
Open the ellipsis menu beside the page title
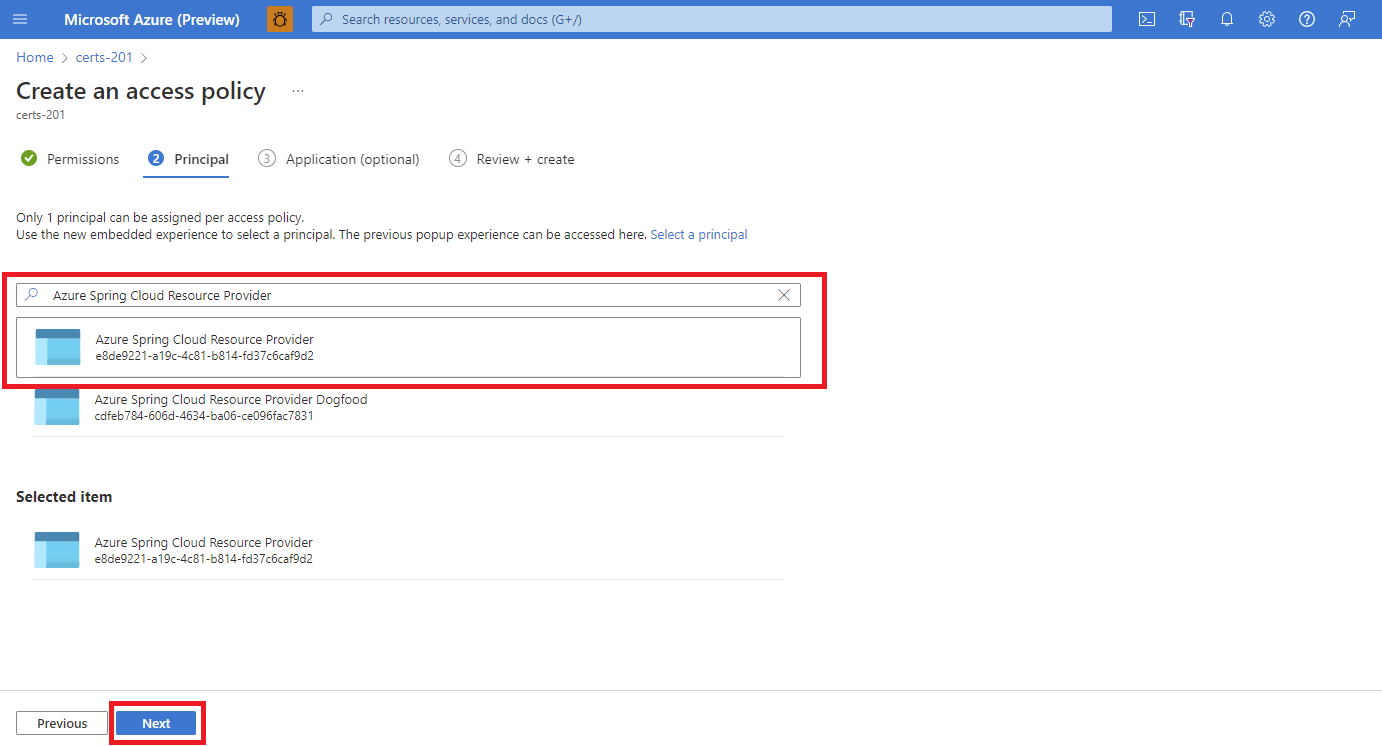click(x=297, y=91)
